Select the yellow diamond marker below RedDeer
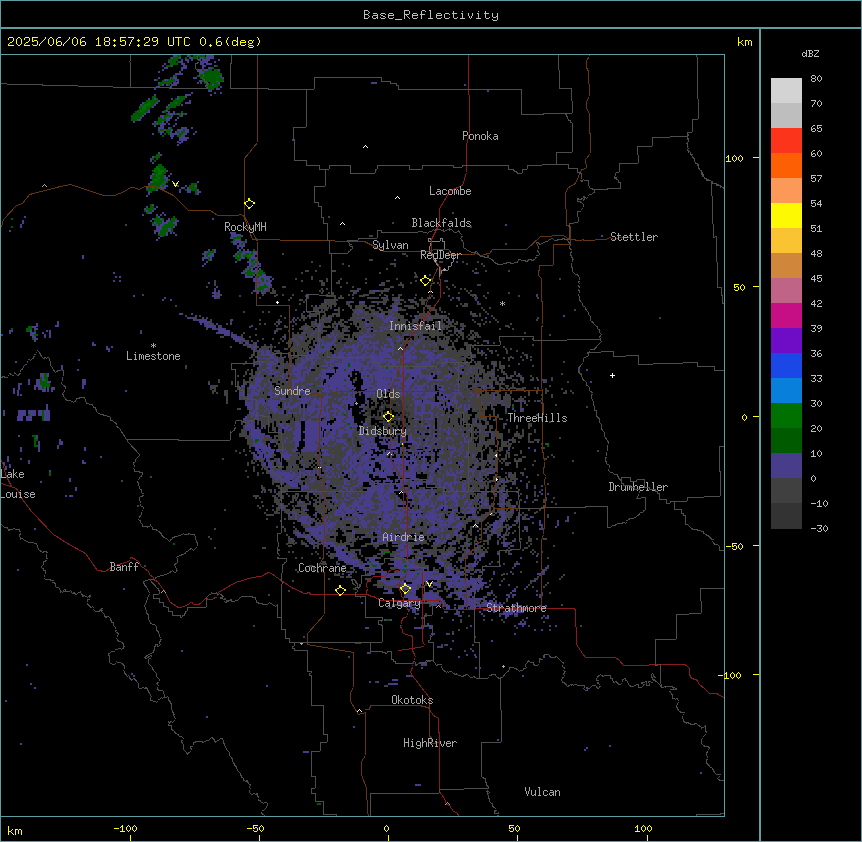The image size is (862, 842). pos(426,281)
